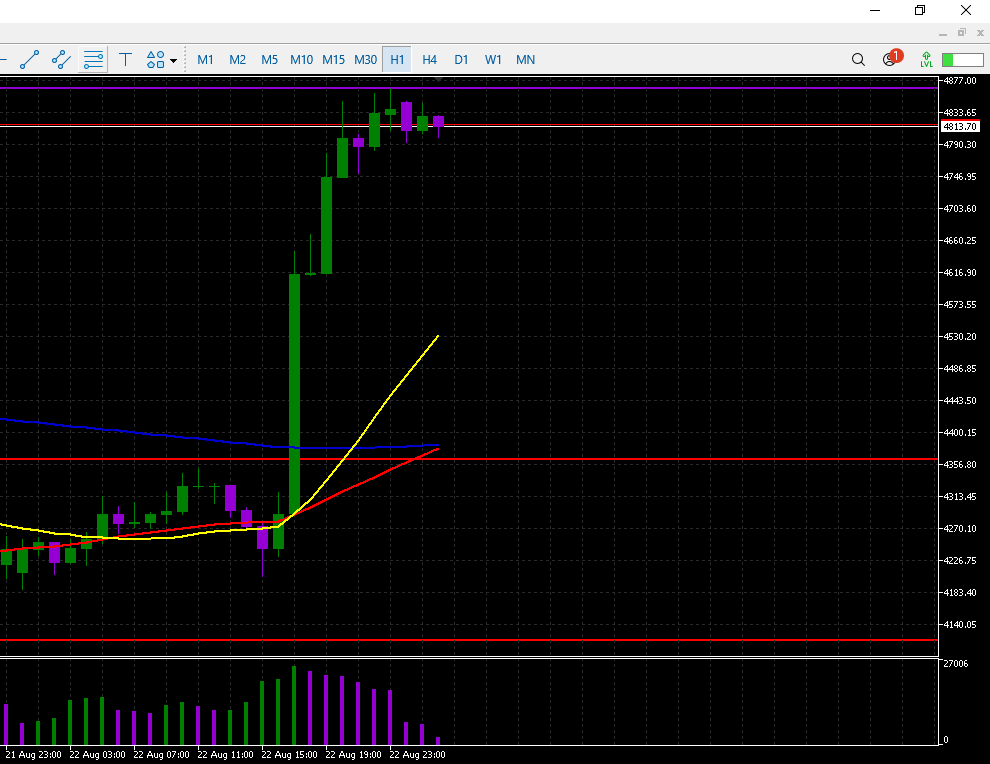The width and height of the screenshot is (990, 764).
Task: Toggle the H4 timeframe
Action: pos(429,59)
